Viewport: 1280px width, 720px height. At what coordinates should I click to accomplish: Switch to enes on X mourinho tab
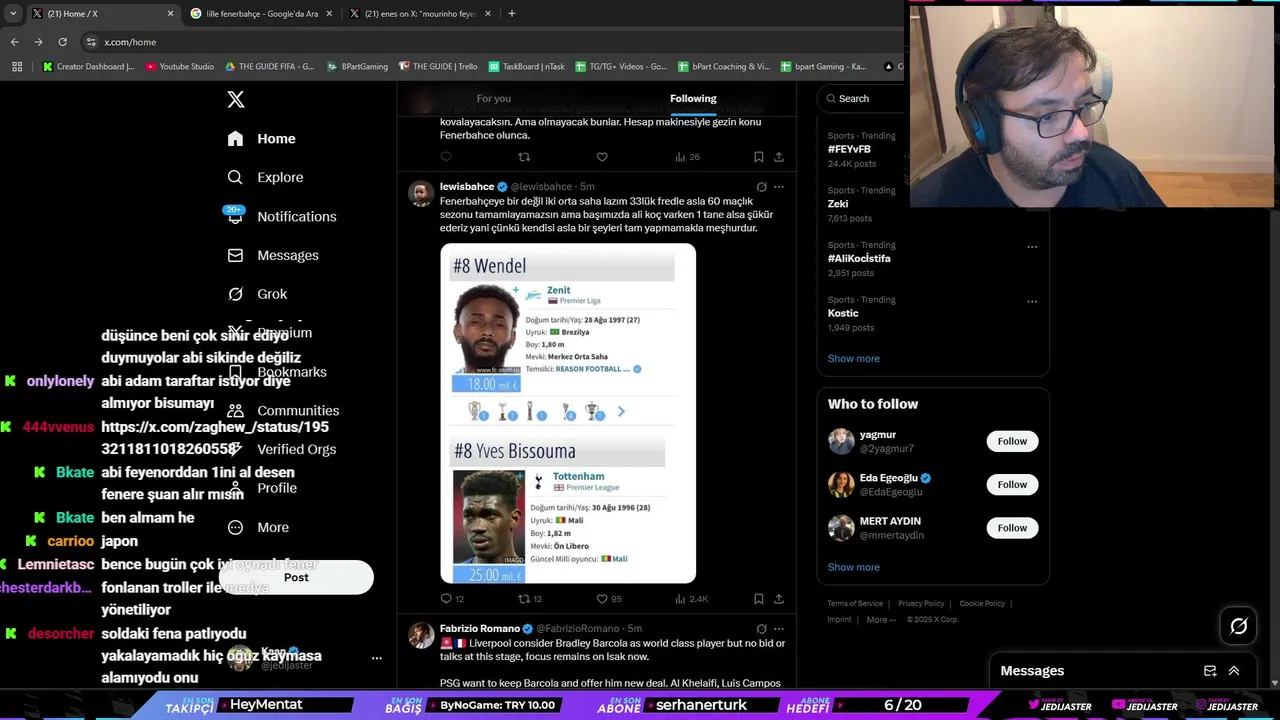(x=420, y=14)
